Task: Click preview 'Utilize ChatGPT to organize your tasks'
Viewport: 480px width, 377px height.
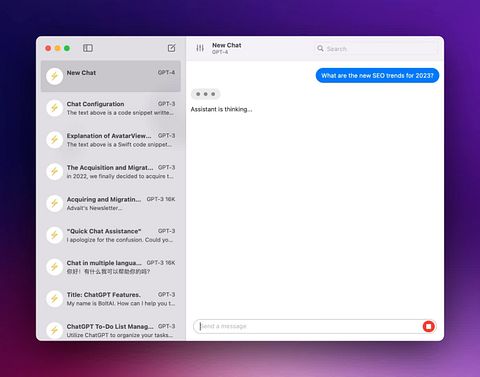Action: point(120,335)
